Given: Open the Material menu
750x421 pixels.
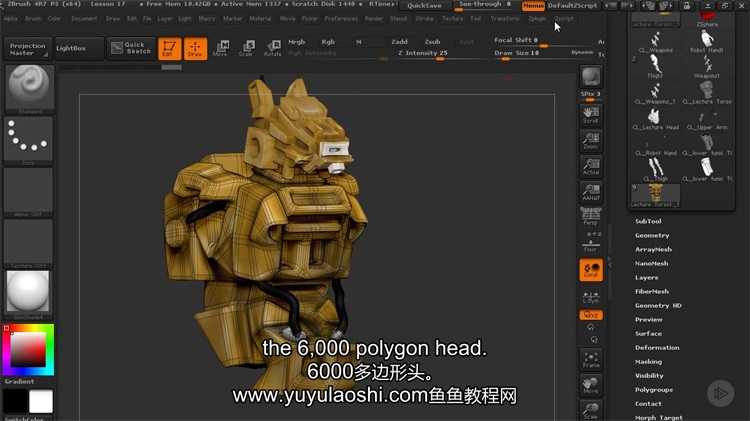Looking at the screenshot, I should point(260,19).
